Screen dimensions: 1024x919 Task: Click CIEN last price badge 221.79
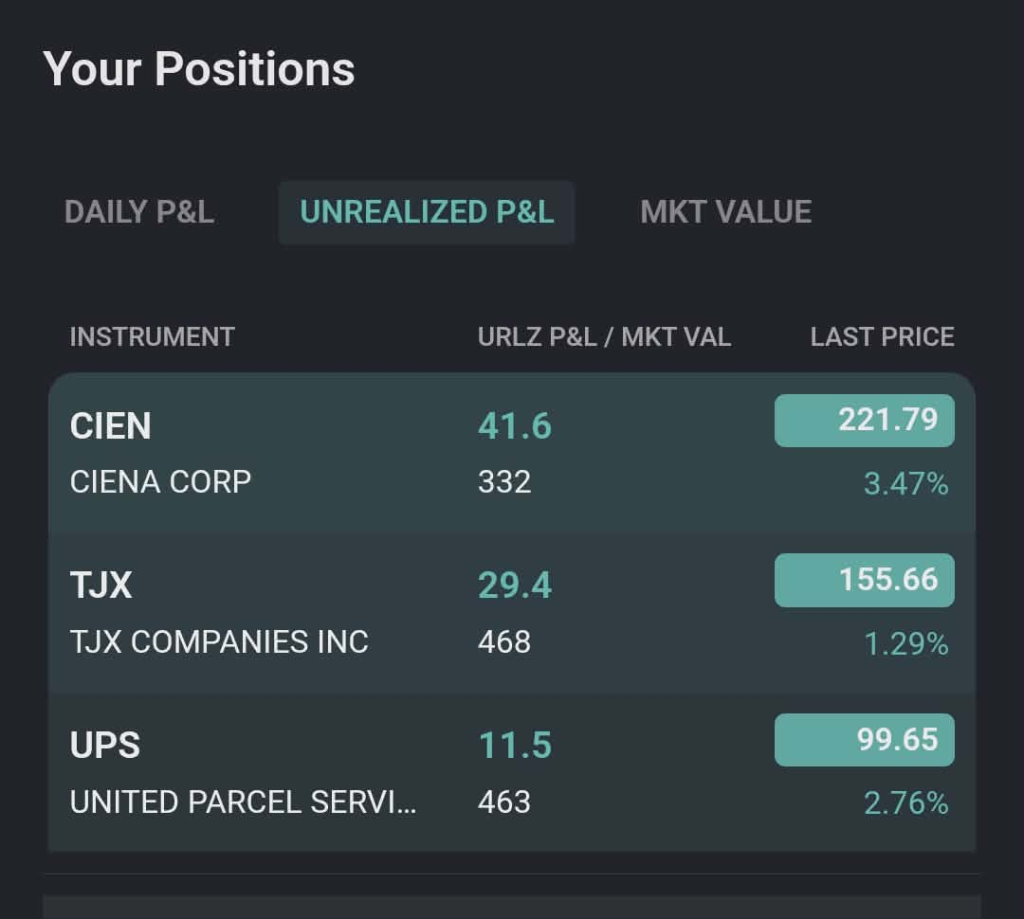864,420
